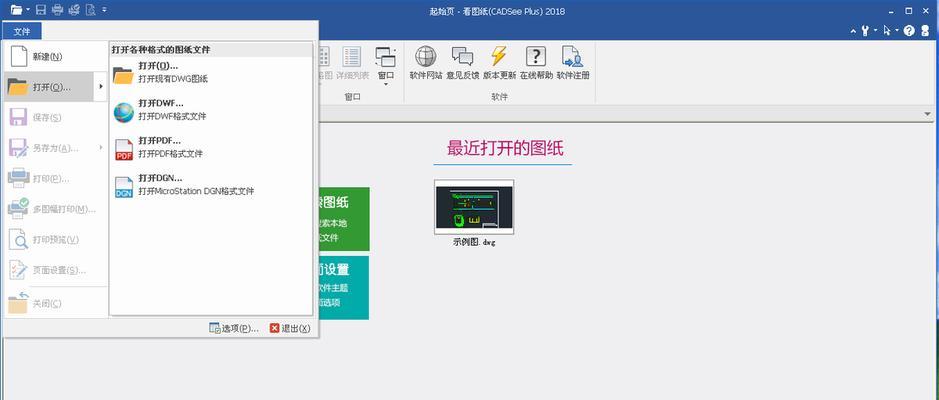Image resolution: width=939 pixels, height=400 pixels.
Task: Click the save disk icon in title bar
Action: click(41, 10)
